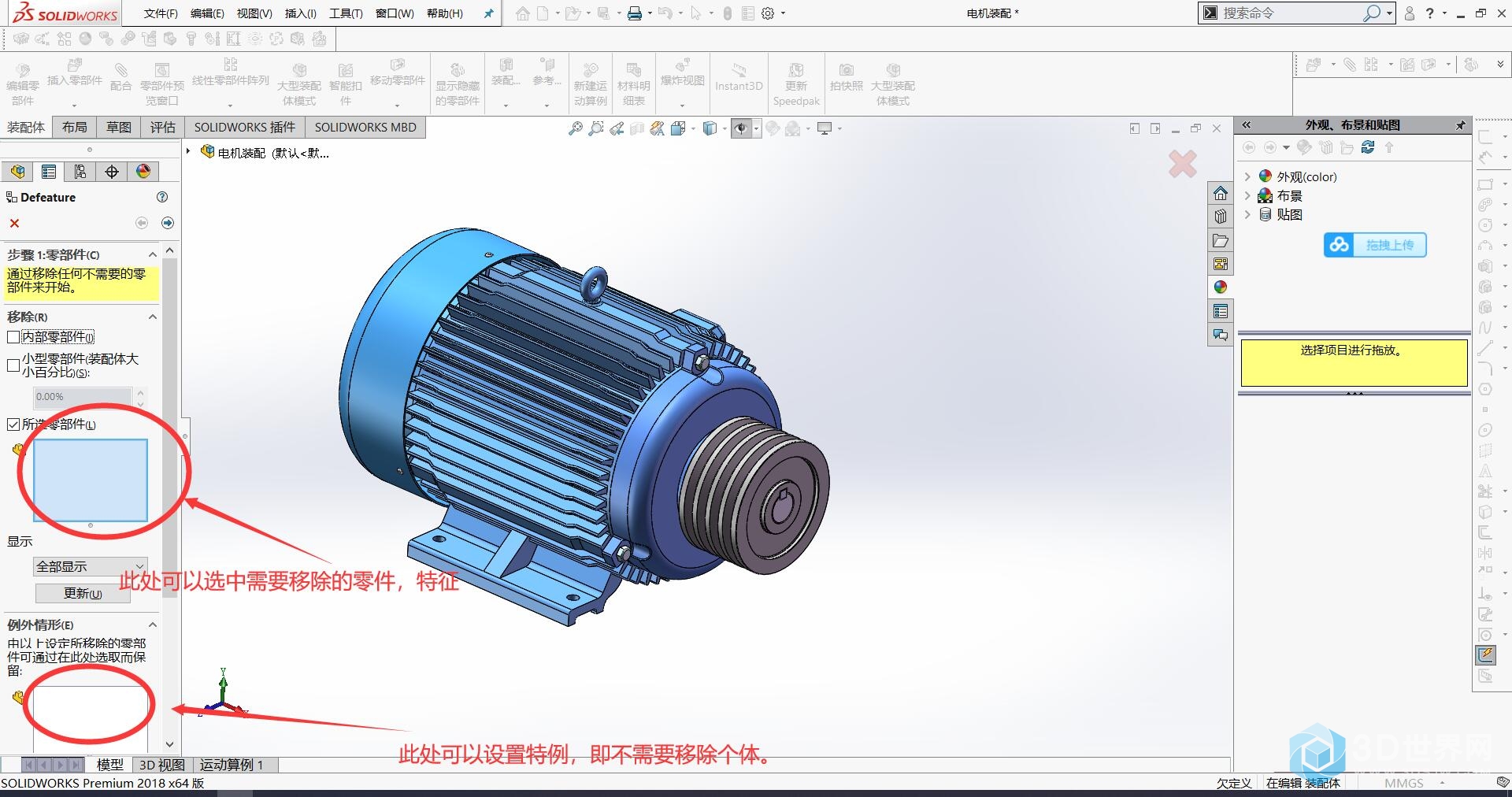Click the home icon in top toolbar
This screenshot has height=797, width=1512.
coord(523,13)
